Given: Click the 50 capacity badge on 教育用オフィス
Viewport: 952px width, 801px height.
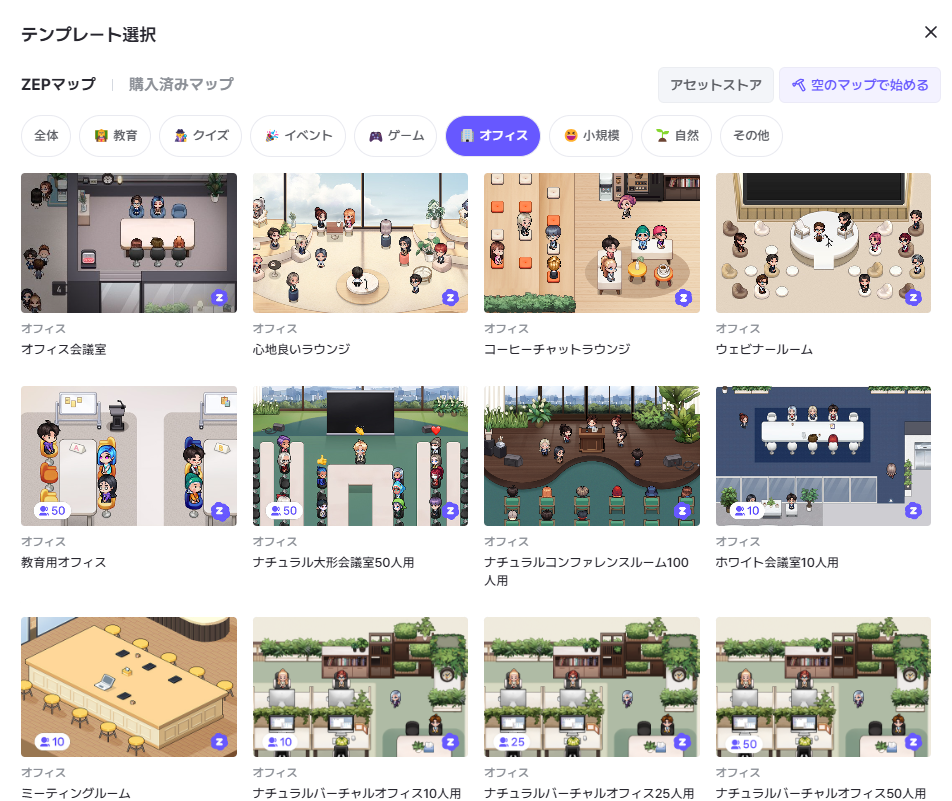Looking at the screenshot, I should tap(52, 511).
